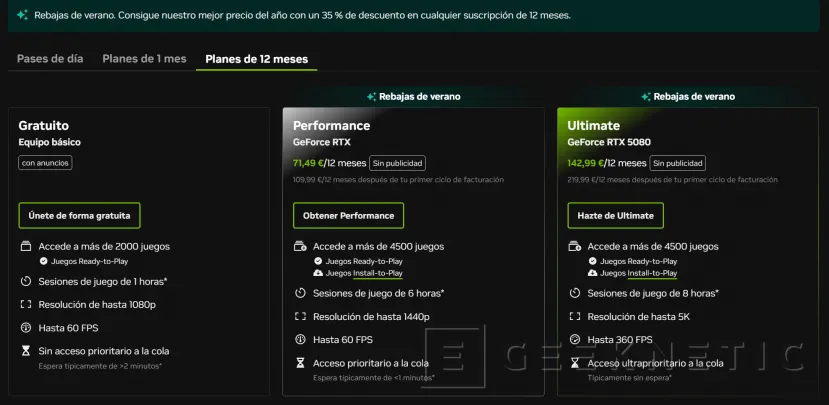Click the session clock icon beside 6 horas
Screen dimensions: 829x405
pos(300,293)
